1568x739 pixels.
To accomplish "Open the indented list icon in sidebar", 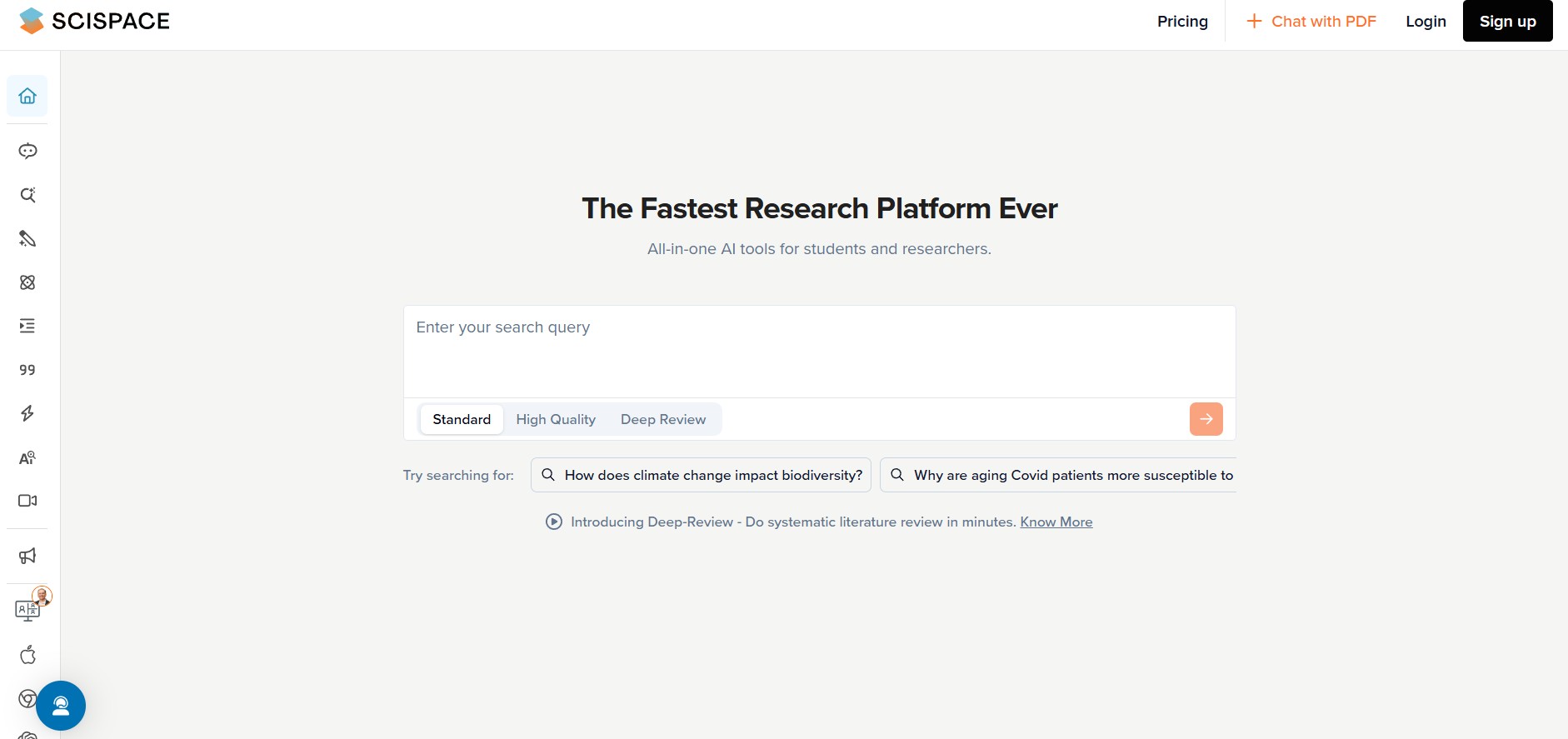I will click(27, 326).
